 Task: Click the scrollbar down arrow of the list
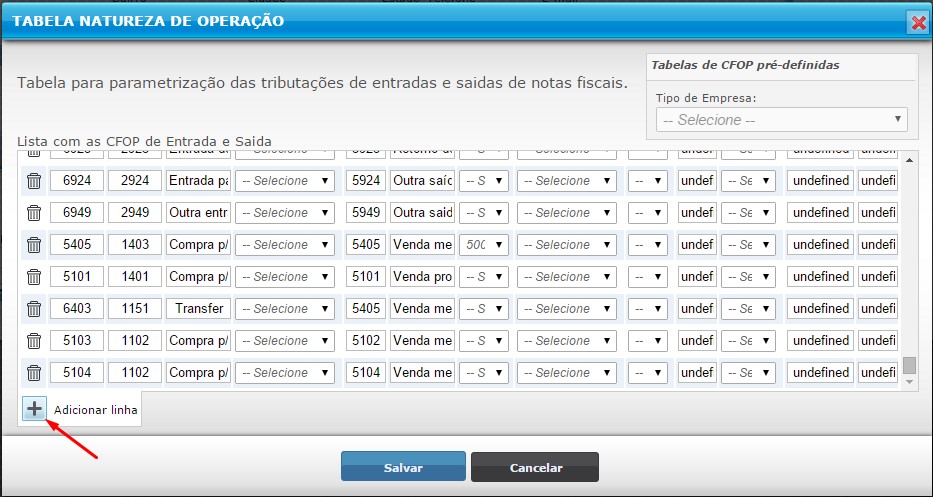(909, 382)
